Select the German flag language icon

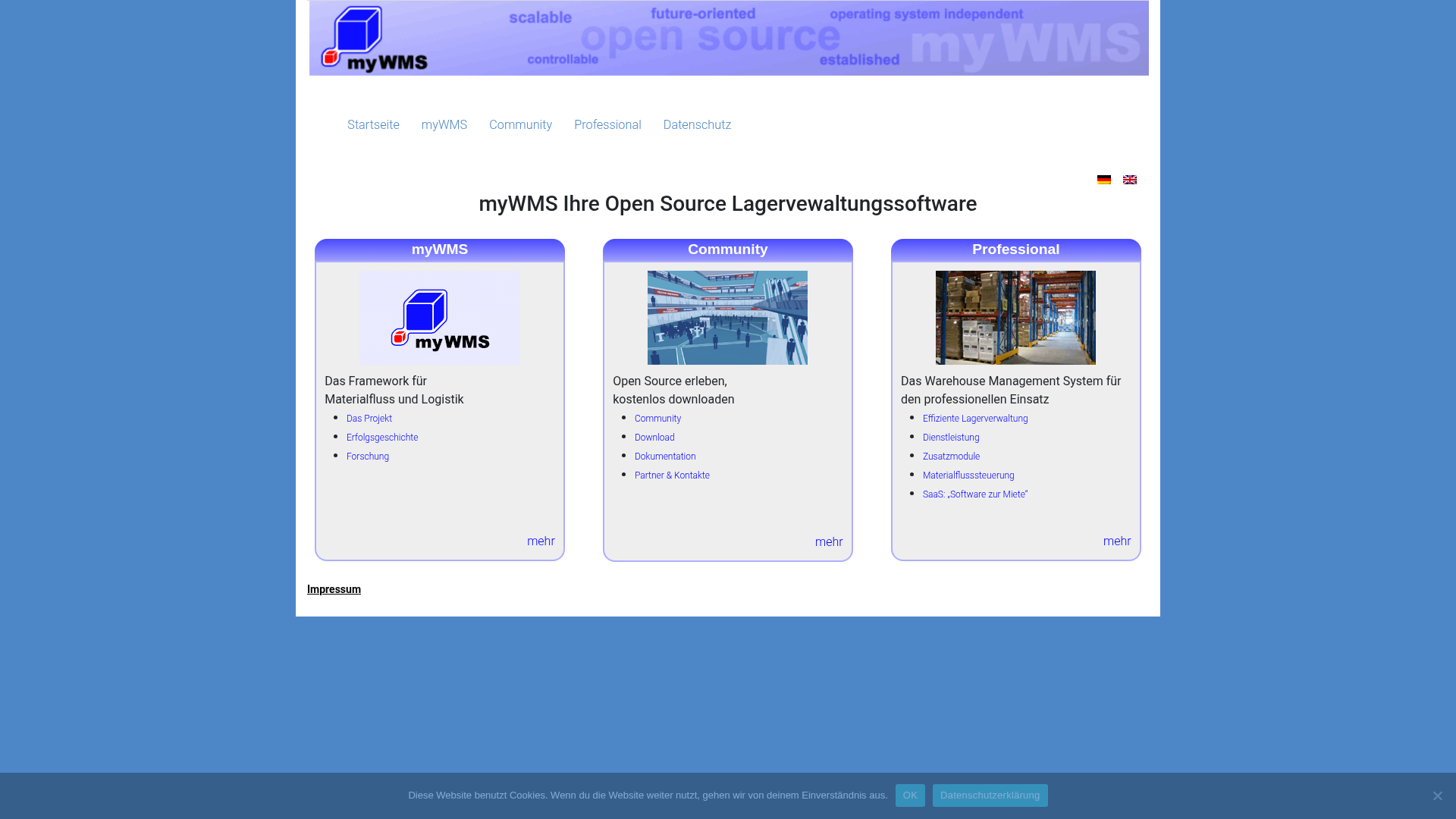coord(1104,180)
